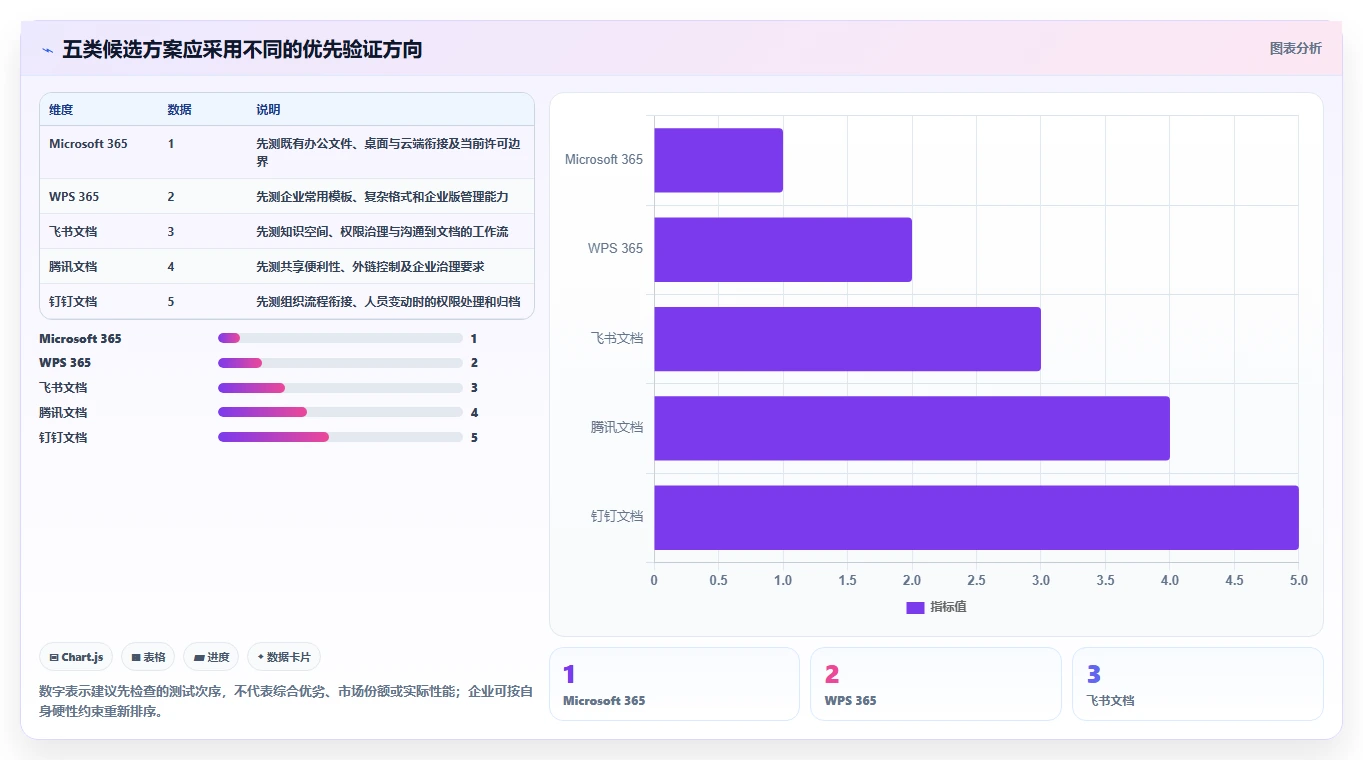
Task: Click the page title 五类候选方案应采用不同的优先验证方向
Action: [x=242, y=49]
